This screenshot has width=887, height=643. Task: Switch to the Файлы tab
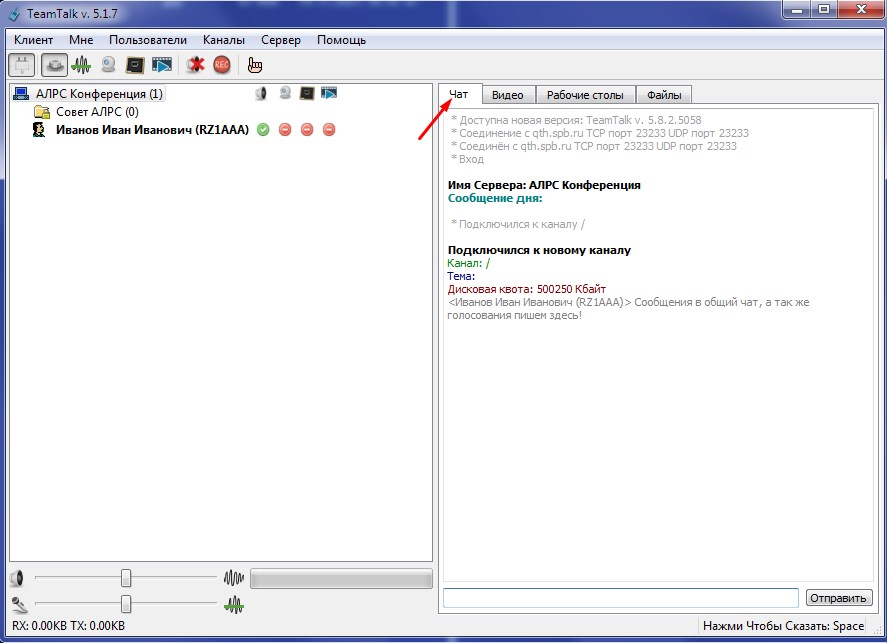[x=664, y=95]
